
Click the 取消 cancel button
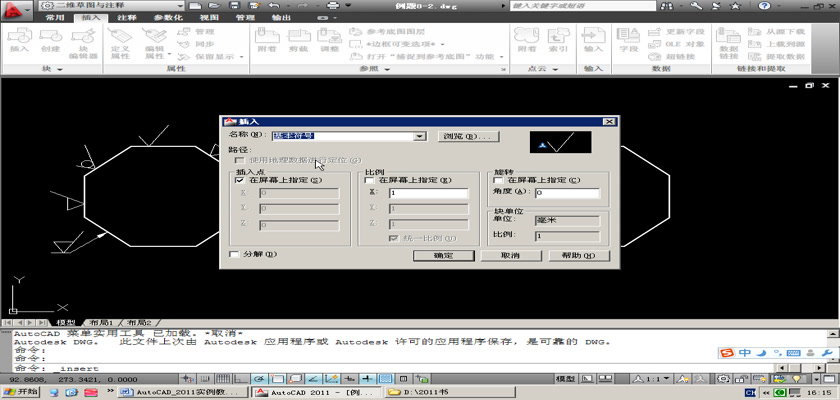click(511, 255)
